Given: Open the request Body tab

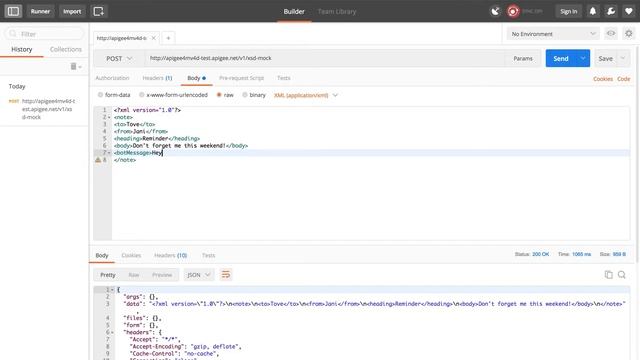Looking at the screenshot, I should (x=196, y=78).
